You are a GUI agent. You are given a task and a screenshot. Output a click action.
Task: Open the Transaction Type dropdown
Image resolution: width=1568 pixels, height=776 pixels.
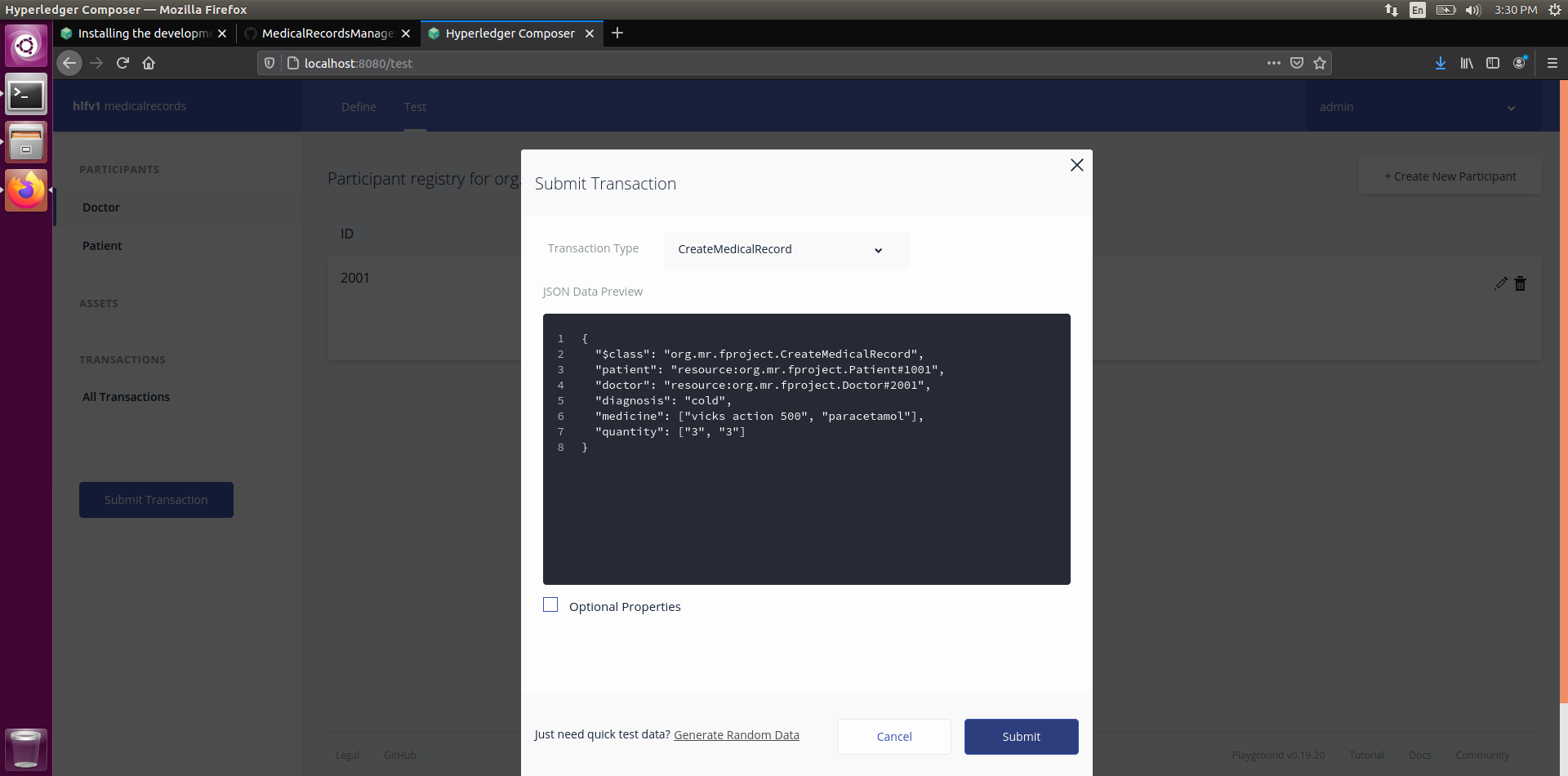coord(786,250)
